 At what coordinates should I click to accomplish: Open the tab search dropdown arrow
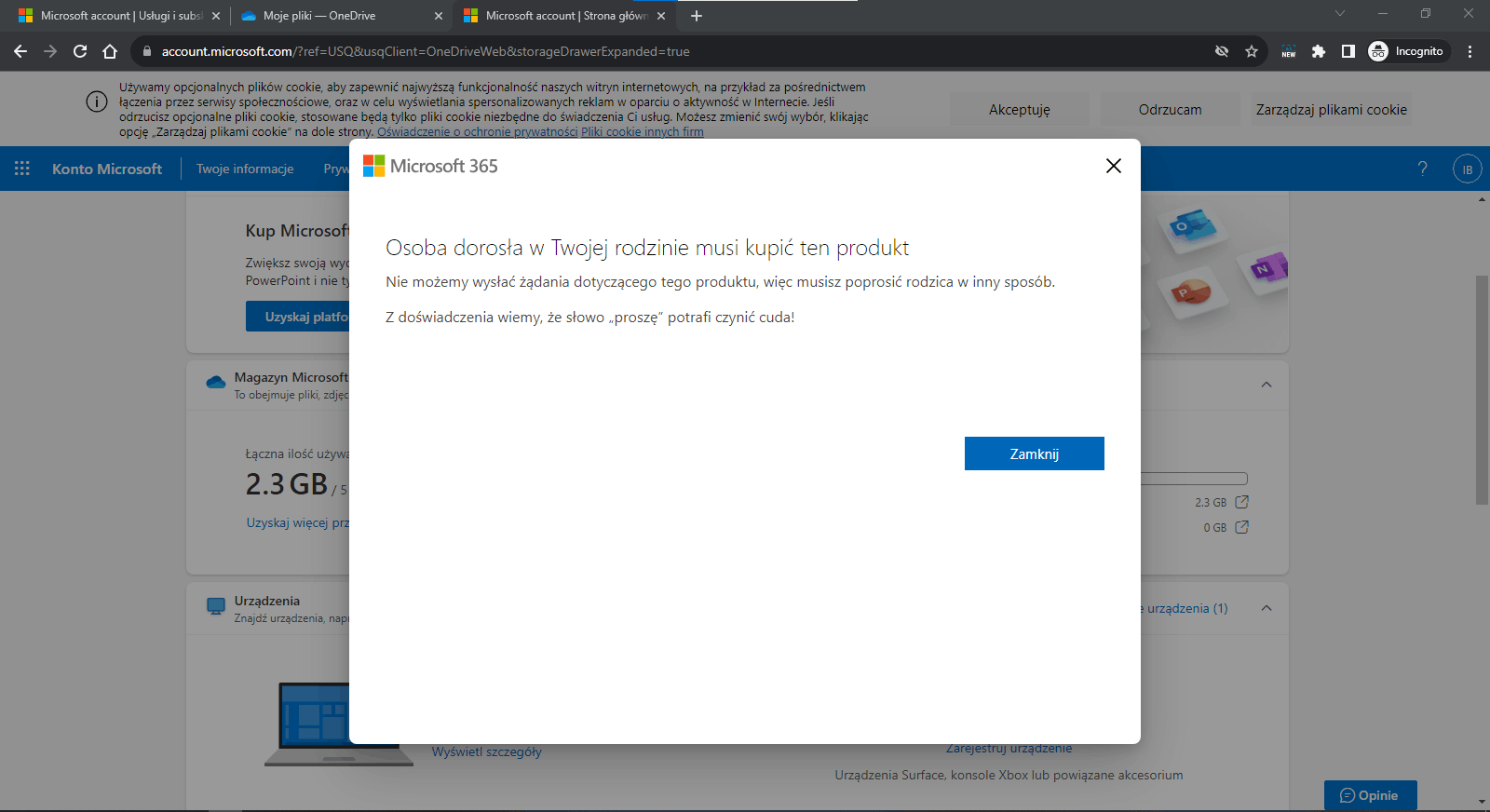tap(1340, 13)
